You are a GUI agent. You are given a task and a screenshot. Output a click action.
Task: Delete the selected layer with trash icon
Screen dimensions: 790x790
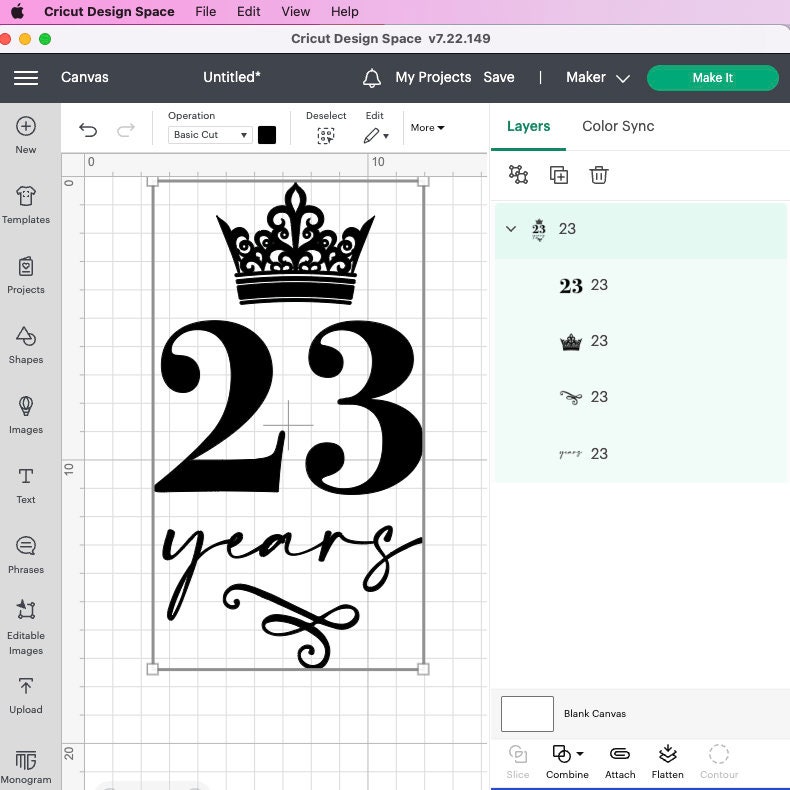coord(599,175)
